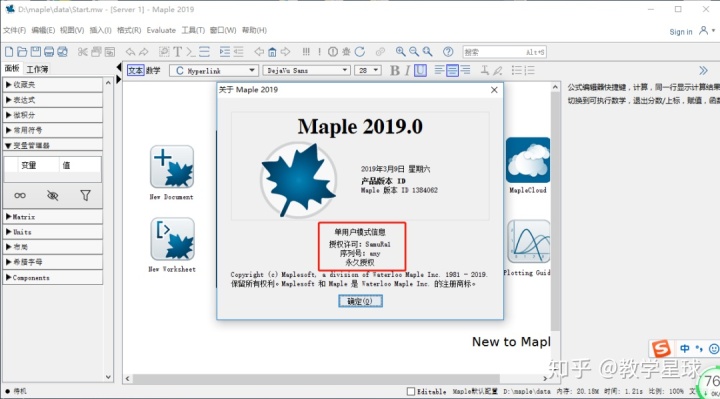The width and height of the screenshot is (720, 399).
Task: Execute selection with single exclamation icon
Action: [x=320, y=51]
